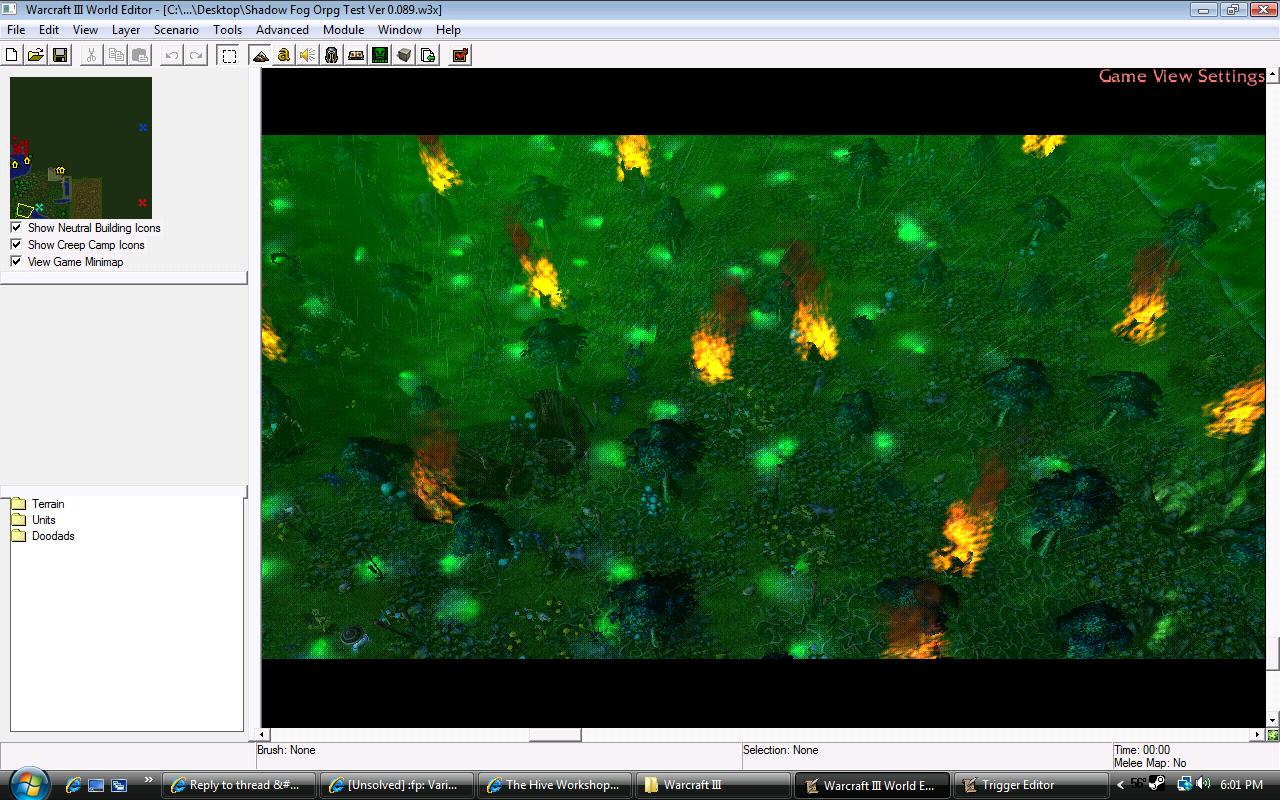Toggle Show Creep Camp Icons checkbox

pyautogui.click(x=16, y=244)
